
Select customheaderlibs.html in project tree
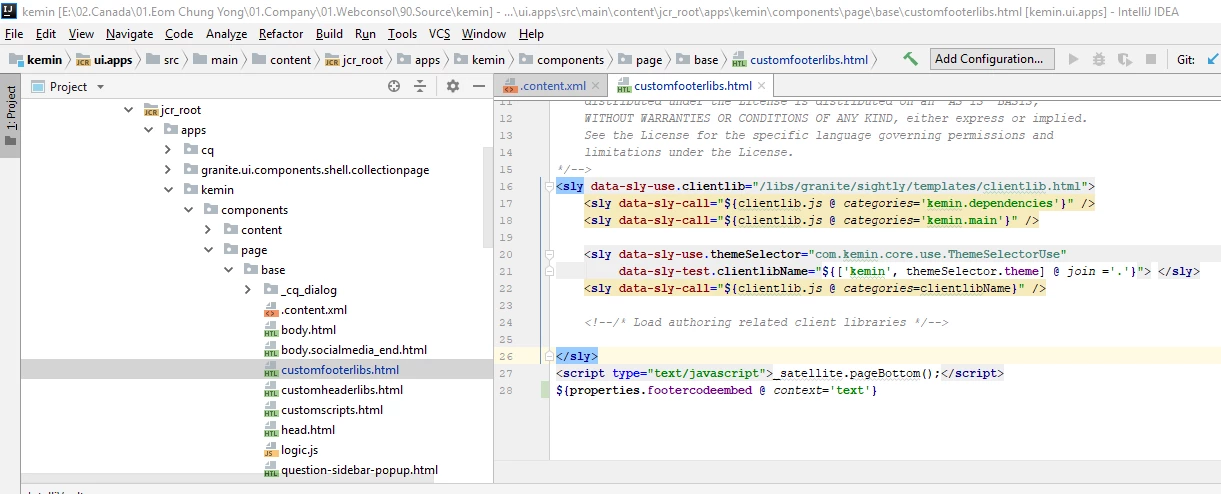342,390
